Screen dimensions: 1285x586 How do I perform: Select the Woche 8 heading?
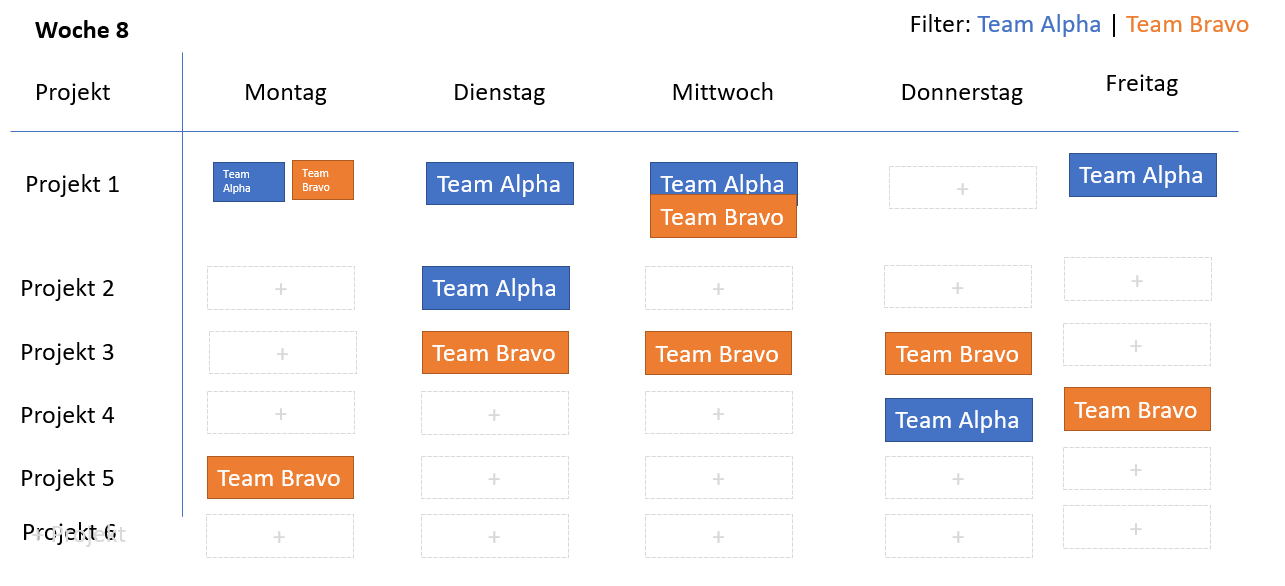[x=82, y=30]
